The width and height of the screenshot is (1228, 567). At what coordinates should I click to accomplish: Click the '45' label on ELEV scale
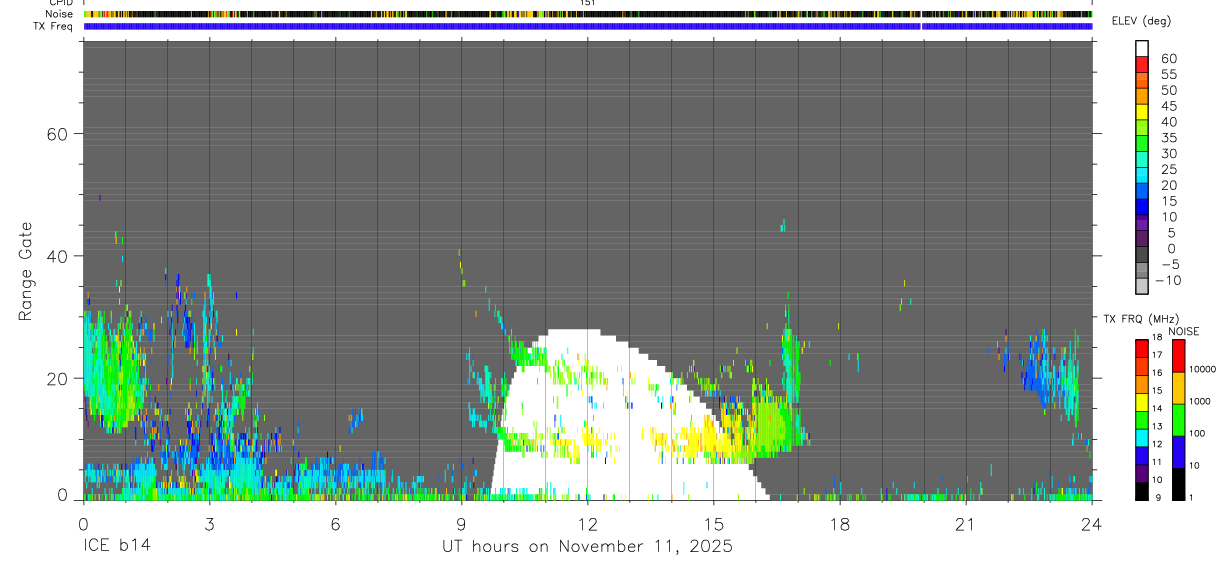coord(1168,106)
